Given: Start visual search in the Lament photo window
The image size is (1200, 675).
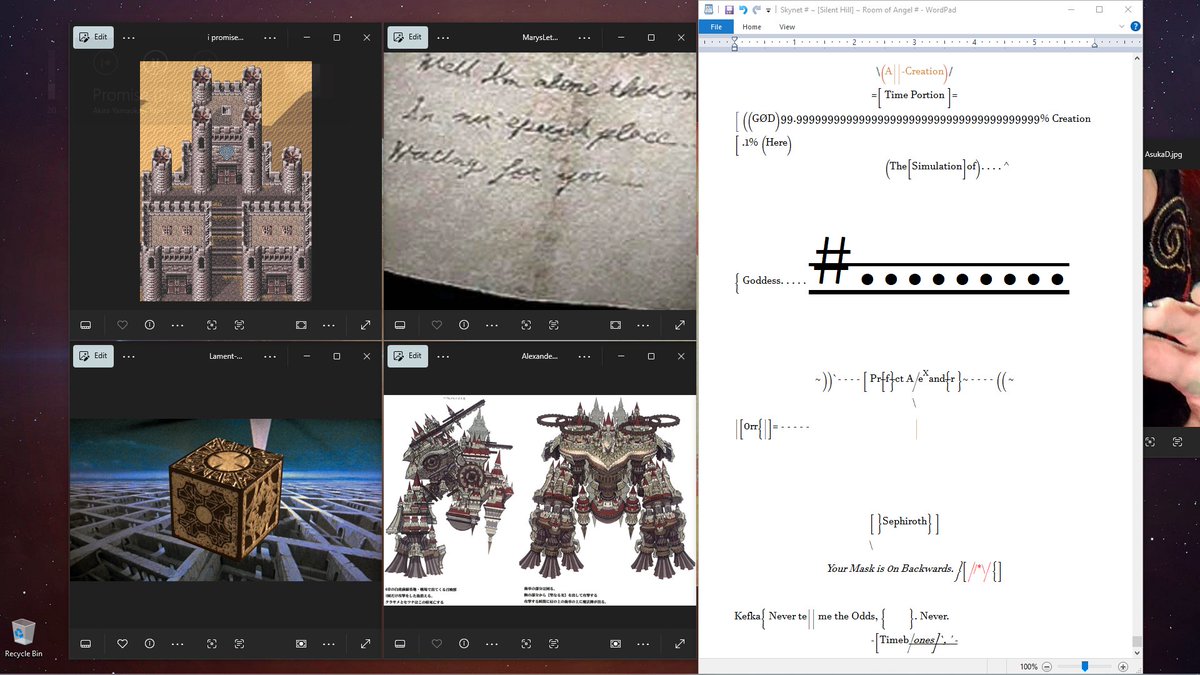Looking at the screenshot, I should pyautogui.click(x=212, y=643).
